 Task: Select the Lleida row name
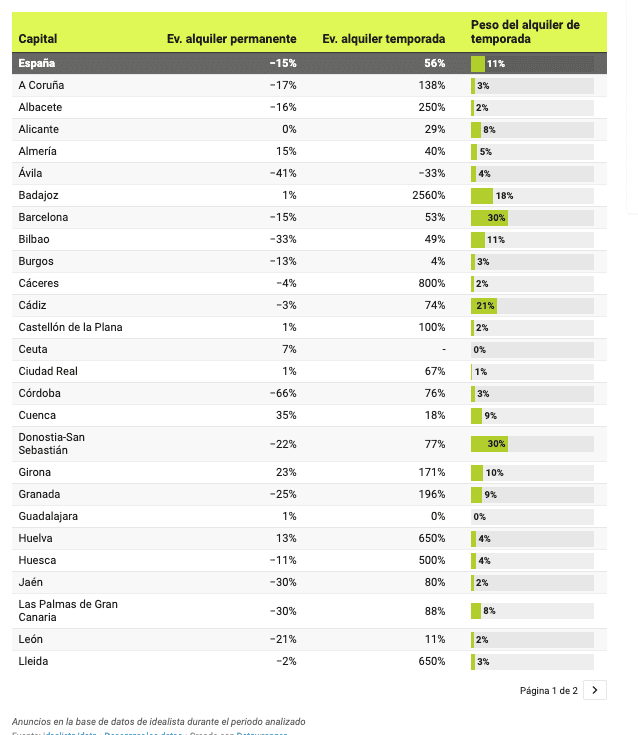[33, 661]
